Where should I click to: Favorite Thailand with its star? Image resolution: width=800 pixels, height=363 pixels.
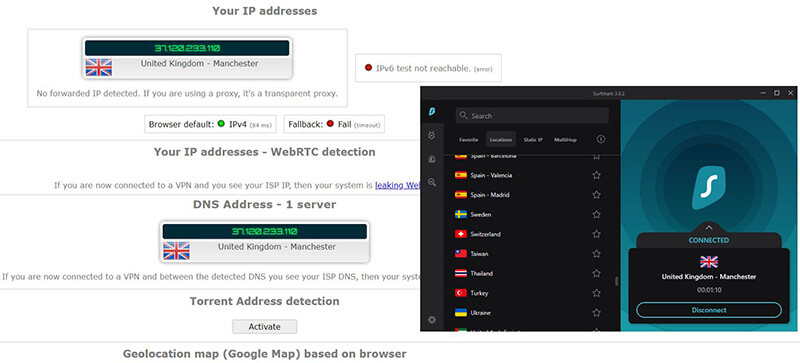[x=596, y=273]
